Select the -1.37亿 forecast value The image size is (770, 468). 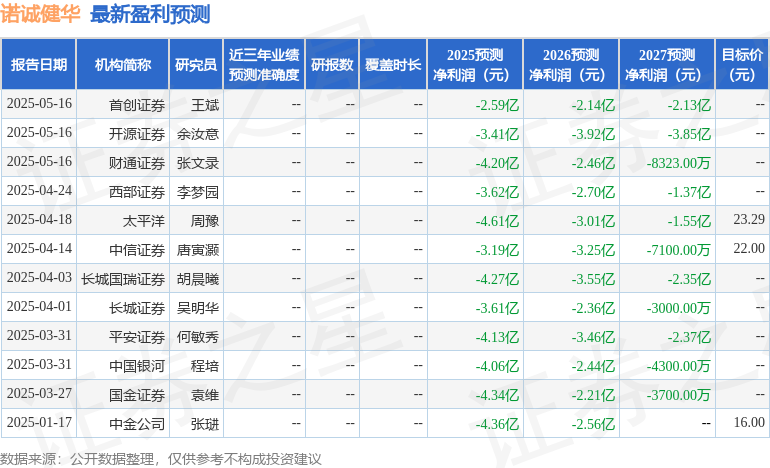[689, 192]
